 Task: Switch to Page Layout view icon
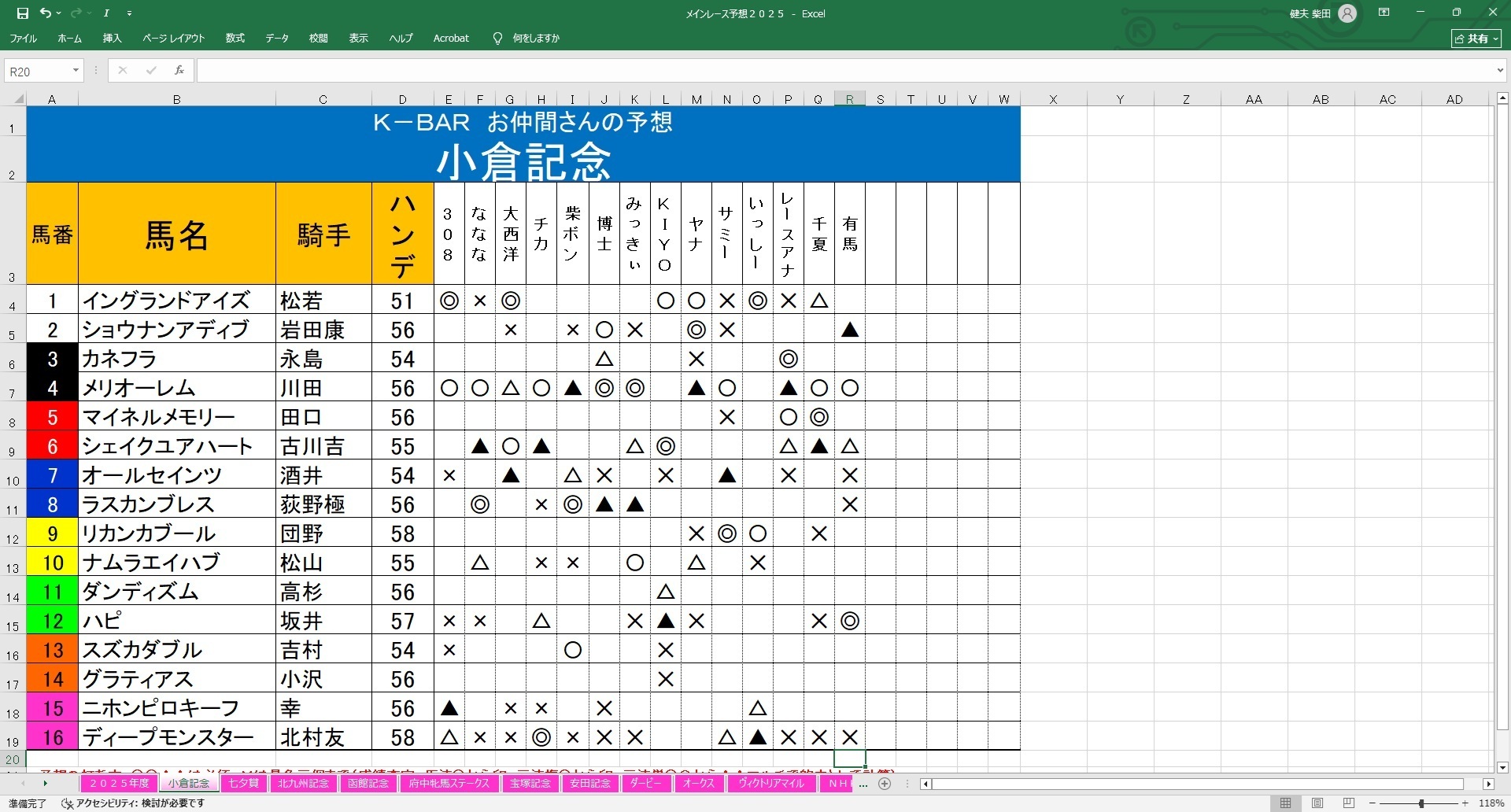[x=1317, y=803]
